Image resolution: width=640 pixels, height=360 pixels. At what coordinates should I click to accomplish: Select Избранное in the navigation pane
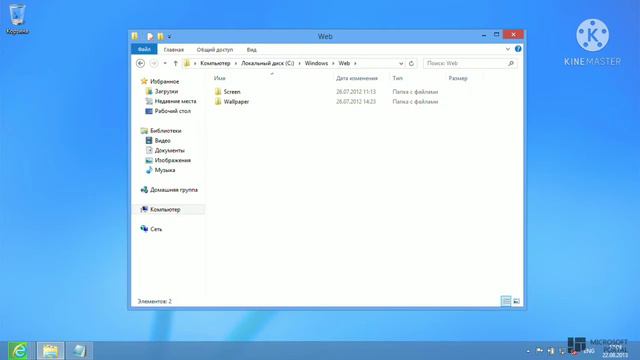[x=164, y=82]
